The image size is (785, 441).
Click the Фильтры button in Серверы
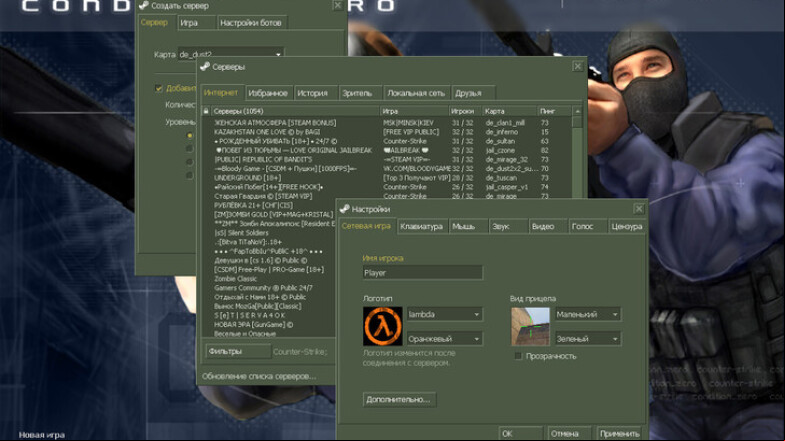pos(238,351)
